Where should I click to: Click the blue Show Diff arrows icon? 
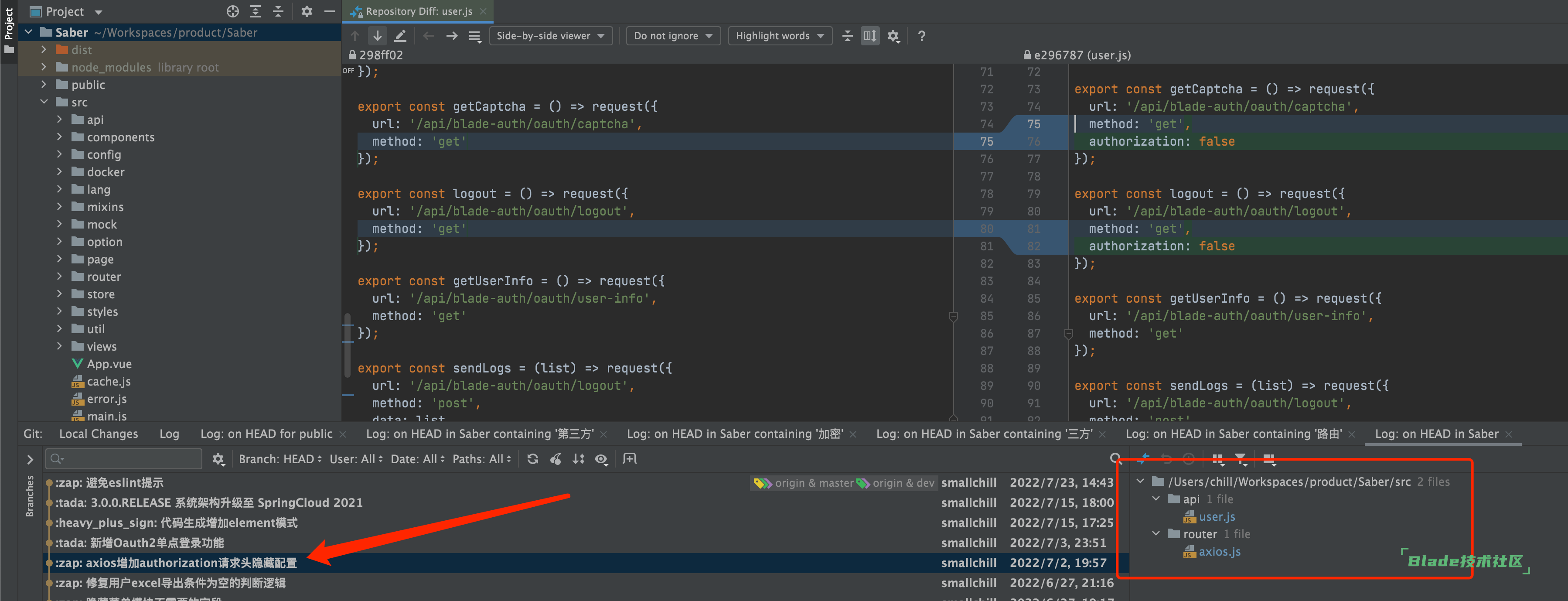[x=1143, y=458]
